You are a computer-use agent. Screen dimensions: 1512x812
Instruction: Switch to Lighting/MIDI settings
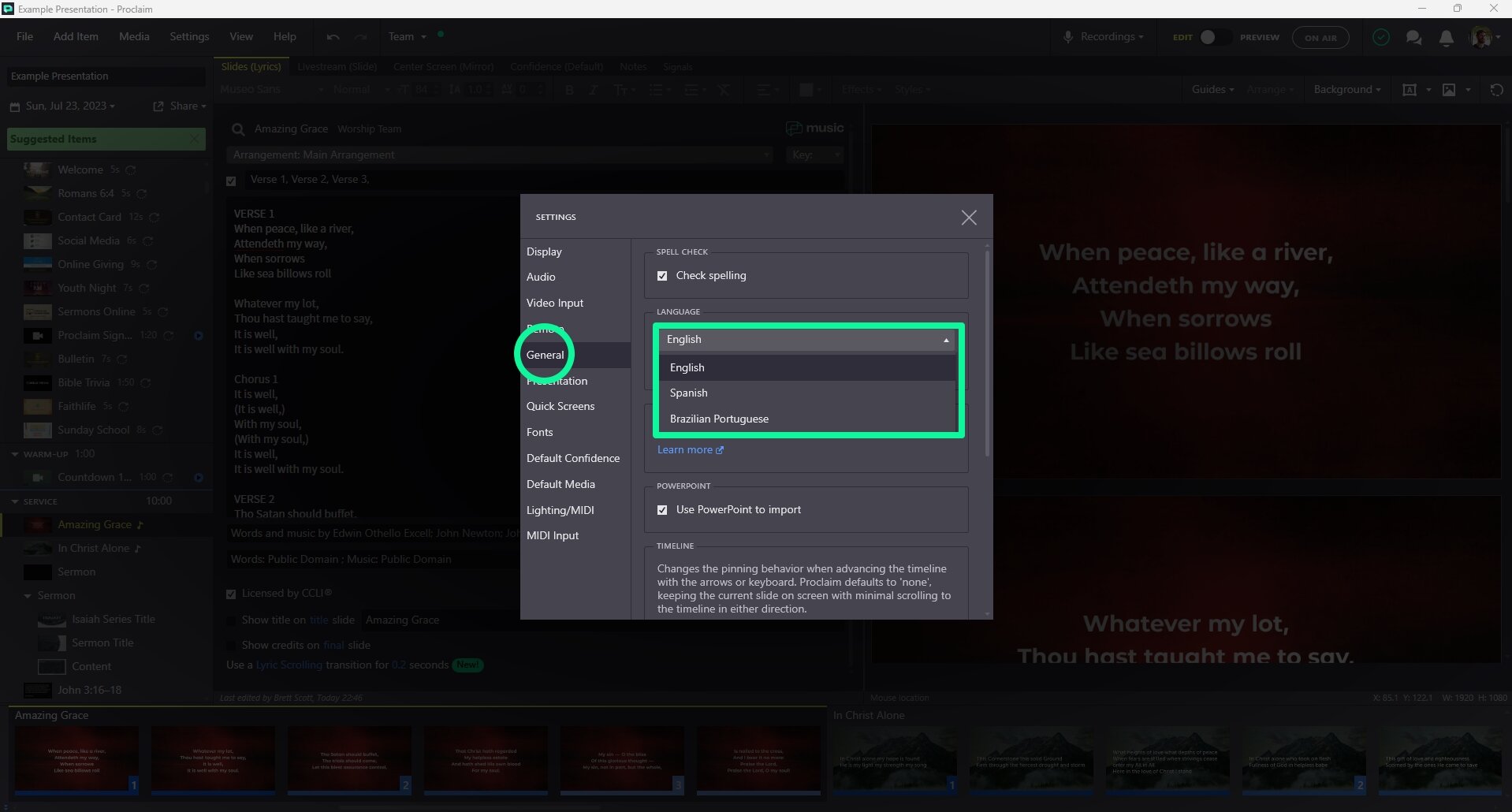(560, 510)
